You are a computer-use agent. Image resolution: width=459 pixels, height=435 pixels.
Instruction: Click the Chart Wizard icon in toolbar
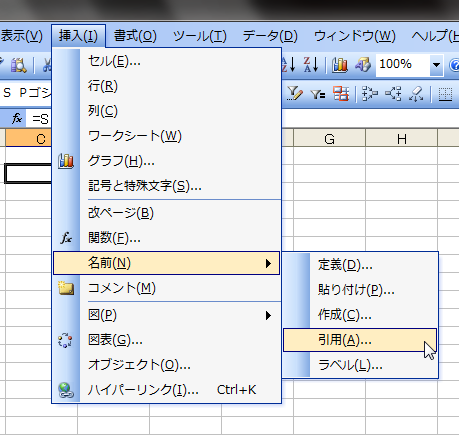[339, 64]
